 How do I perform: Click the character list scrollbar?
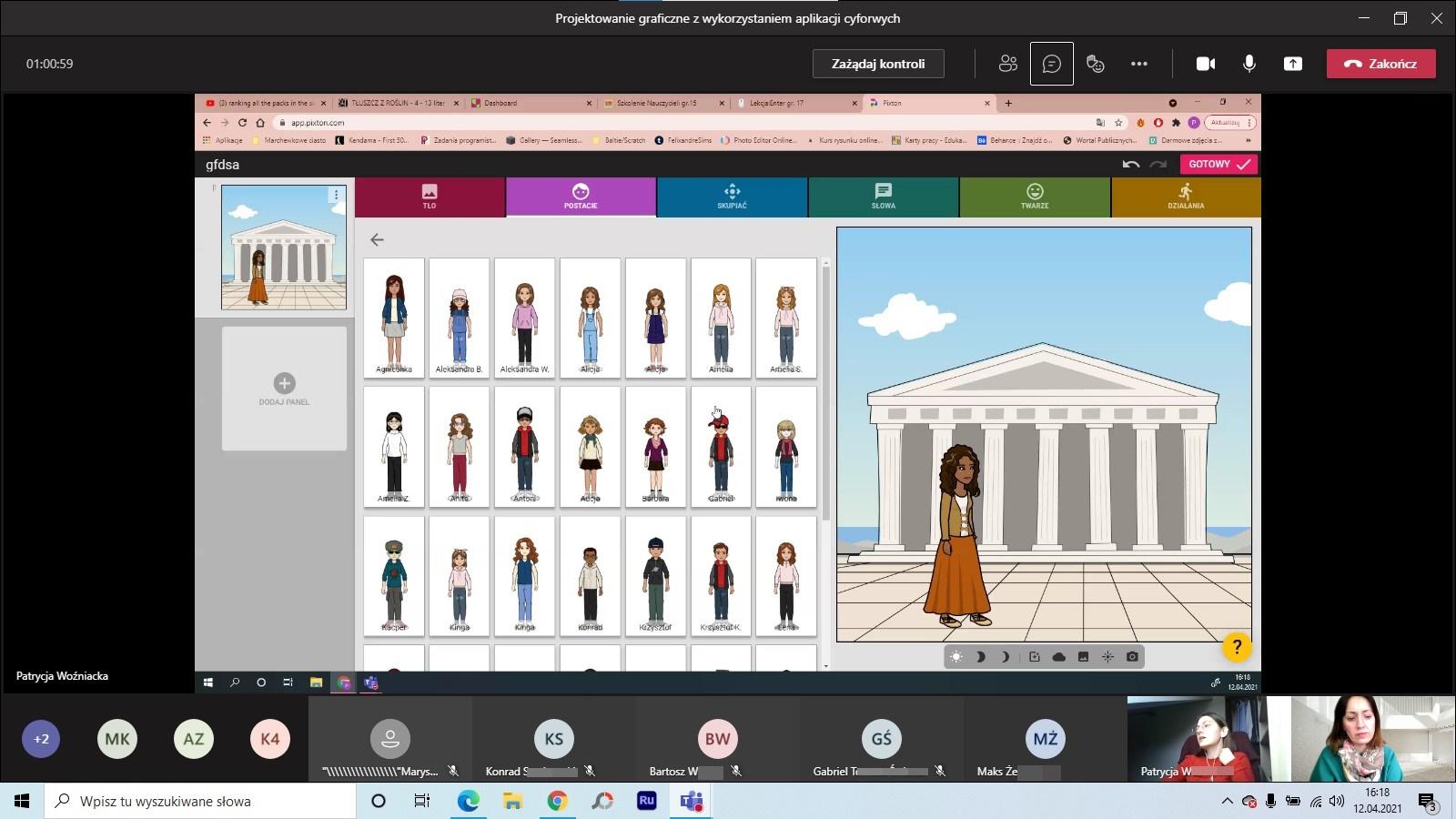825,395
